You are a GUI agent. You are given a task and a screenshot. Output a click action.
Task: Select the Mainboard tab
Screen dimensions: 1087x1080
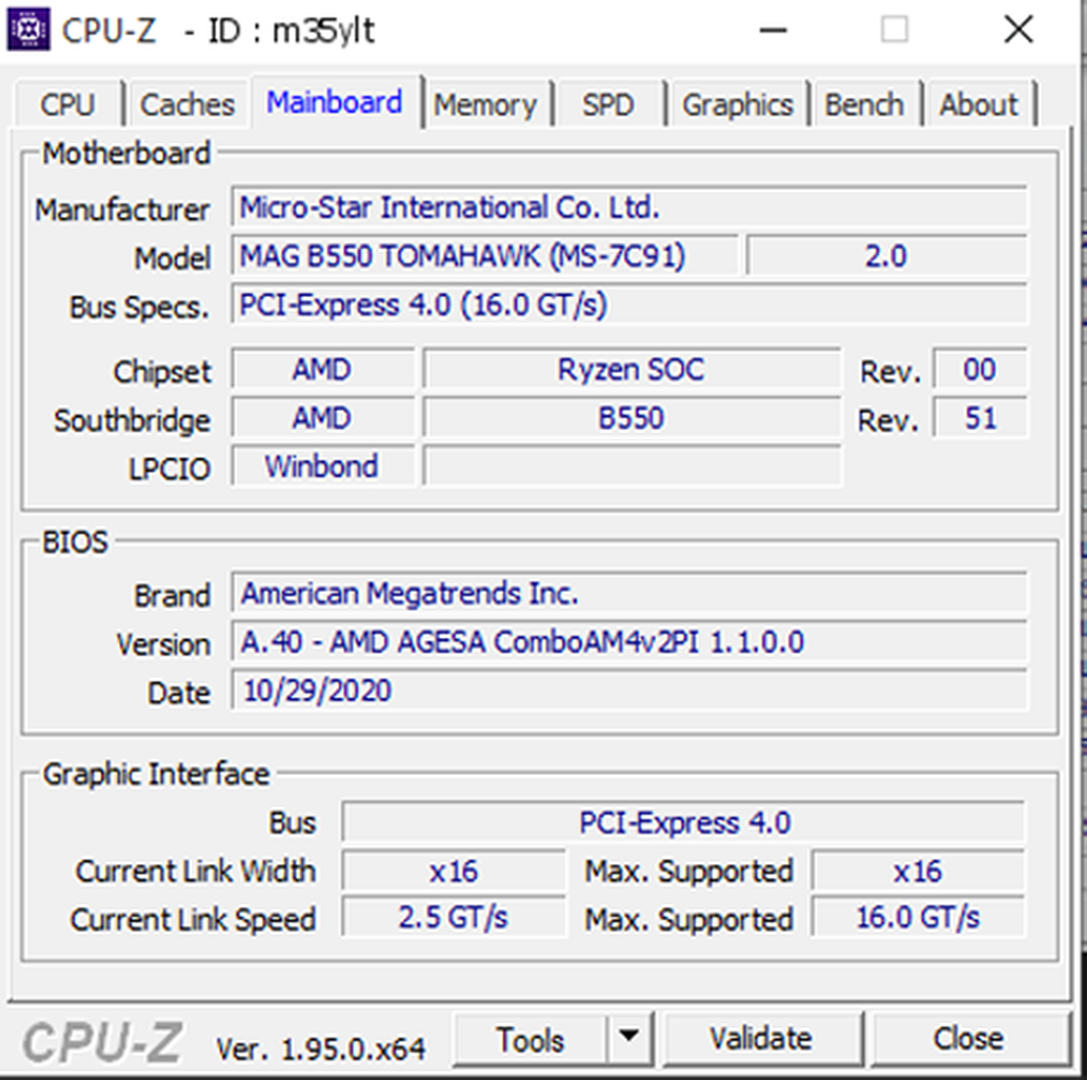click(335, 102)
